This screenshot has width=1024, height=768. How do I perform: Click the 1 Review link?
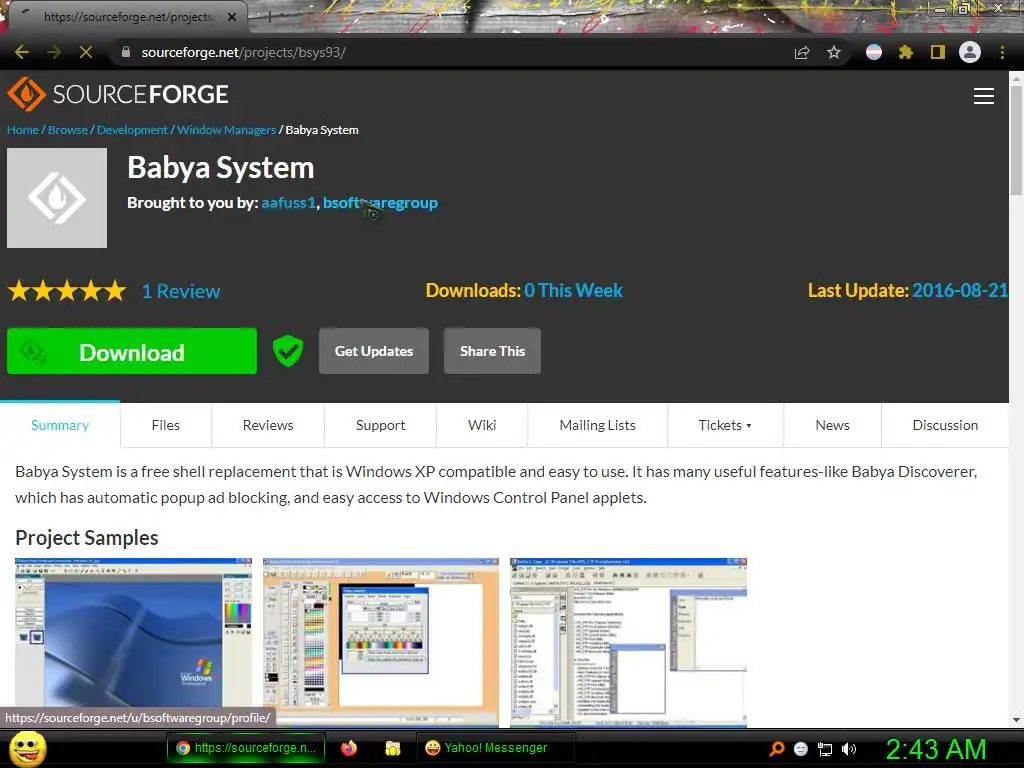181,291
